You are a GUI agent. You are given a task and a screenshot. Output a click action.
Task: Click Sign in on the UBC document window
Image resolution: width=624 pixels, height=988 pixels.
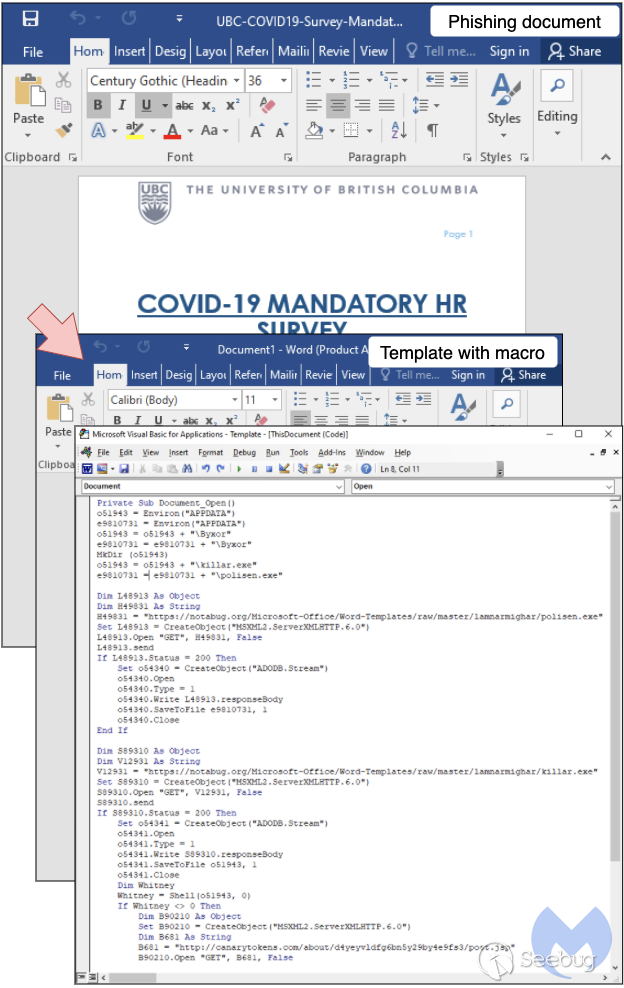click(509, 51)
